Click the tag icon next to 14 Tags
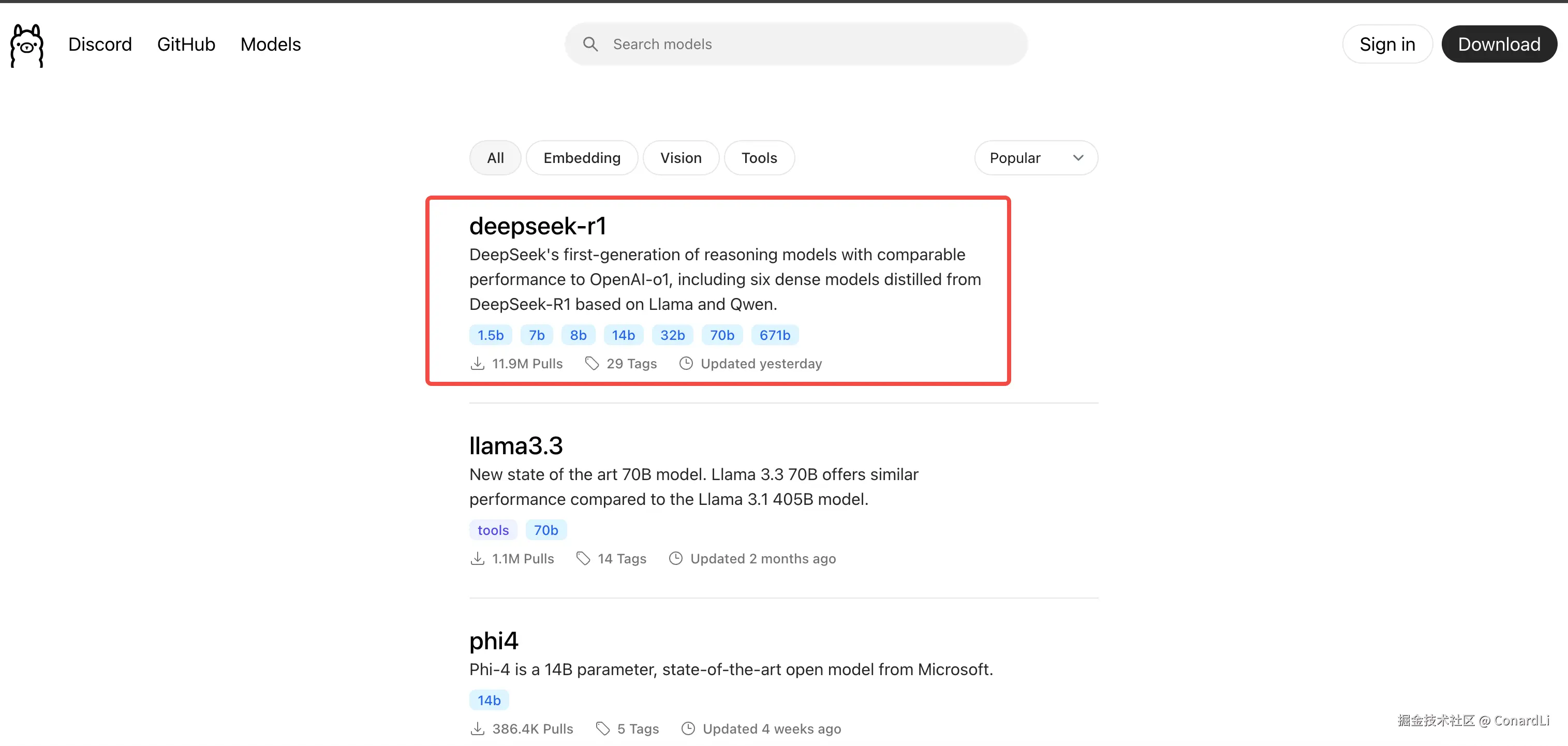 pos(583,559)
